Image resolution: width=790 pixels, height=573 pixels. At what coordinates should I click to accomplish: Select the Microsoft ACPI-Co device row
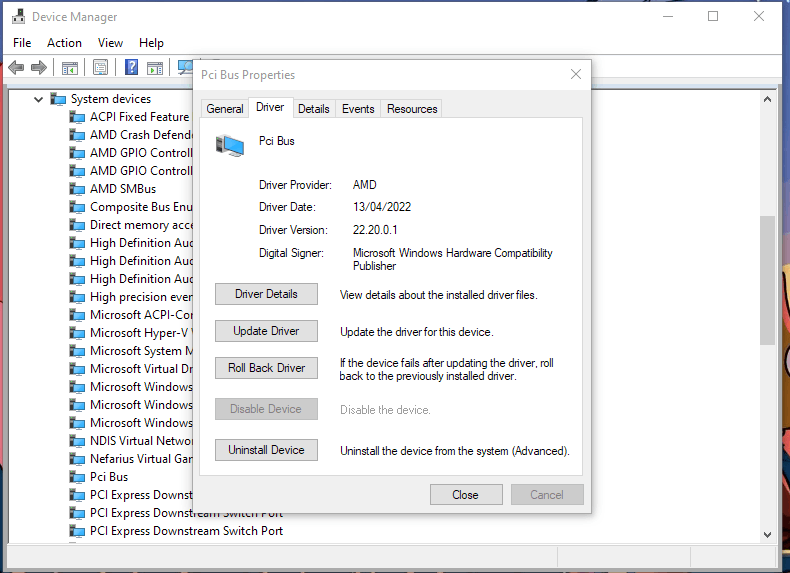click(x=131, y=315)
